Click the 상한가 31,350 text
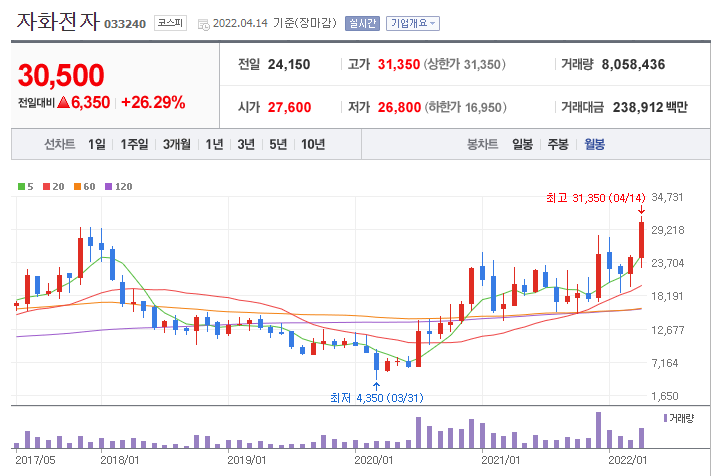 click(x=464, y=64)
